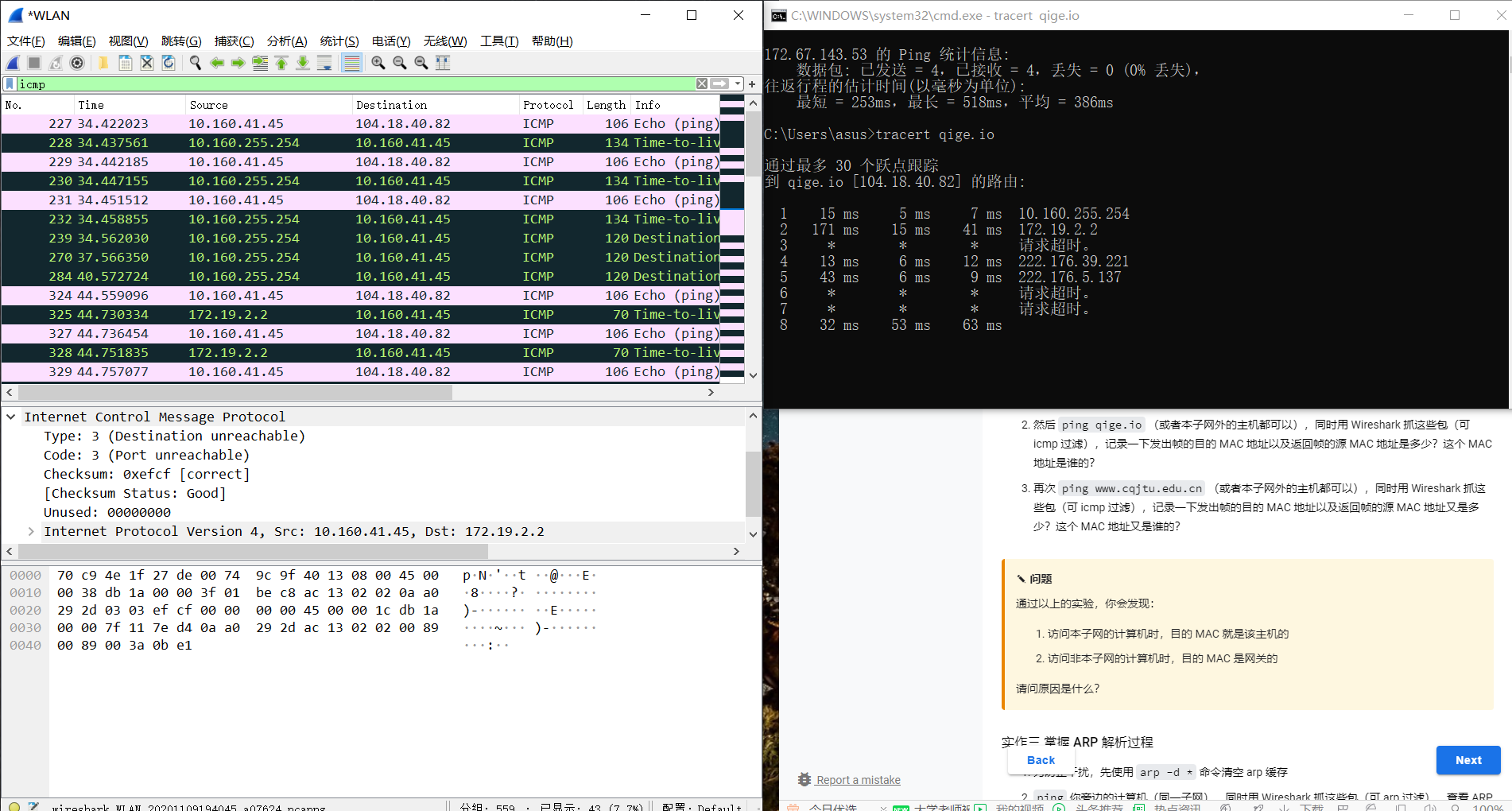This screenshot has width=1512, height=811.
Task: Sort packet list by Destination column
Action: tap(435, 105)
